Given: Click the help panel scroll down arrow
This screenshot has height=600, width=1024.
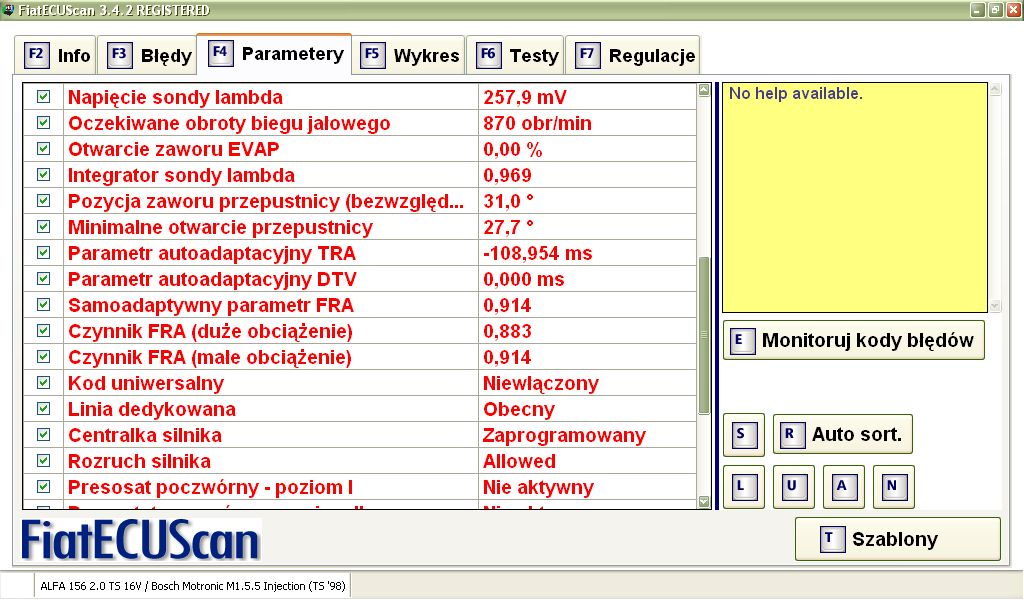Looking at the screenshot, I should tap(995, 306).
